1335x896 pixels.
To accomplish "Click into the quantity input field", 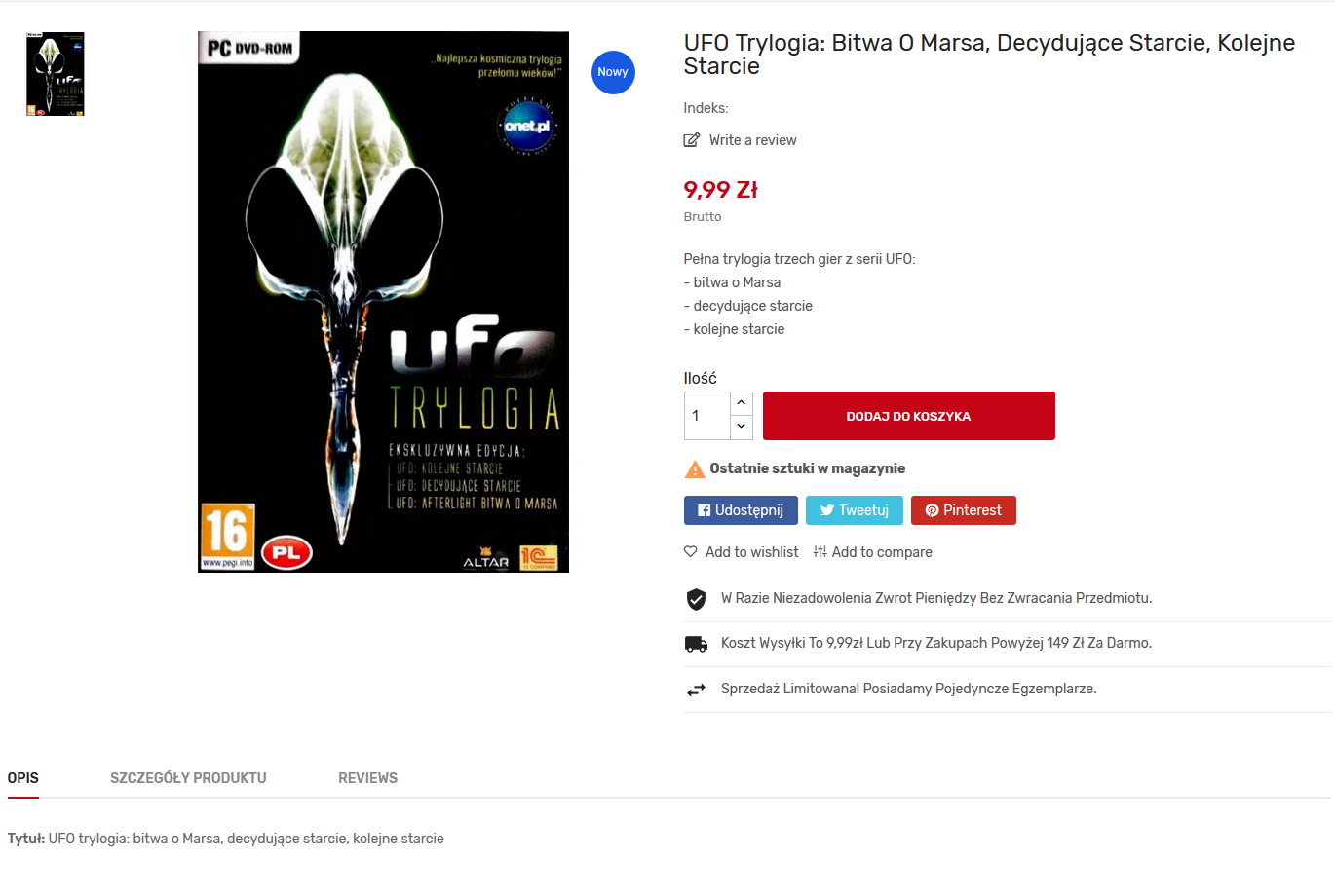I will pos(707,416).
